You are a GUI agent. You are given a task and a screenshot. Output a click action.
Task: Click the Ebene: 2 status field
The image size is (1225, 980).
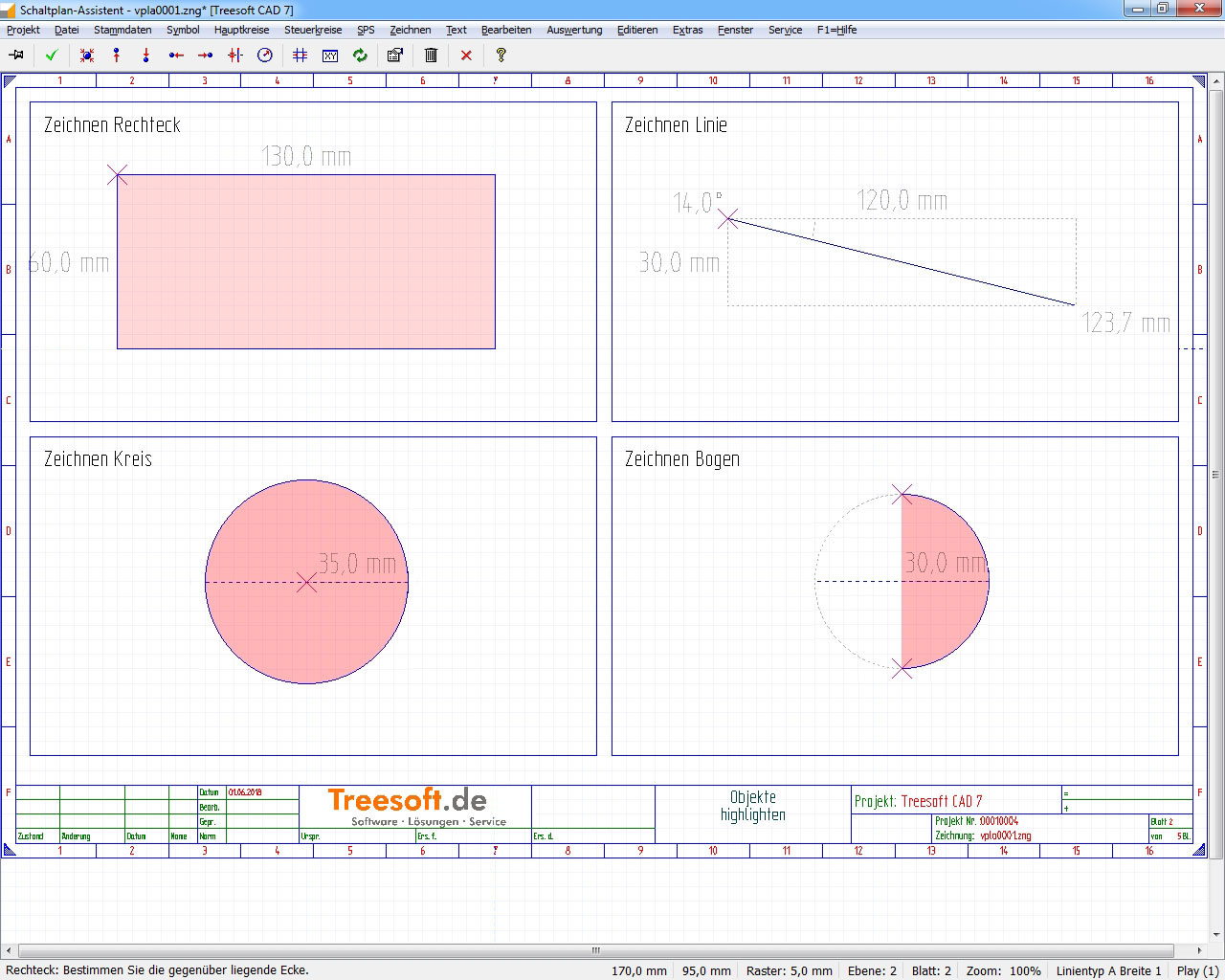pyautogui.click(x=872, y=970)
